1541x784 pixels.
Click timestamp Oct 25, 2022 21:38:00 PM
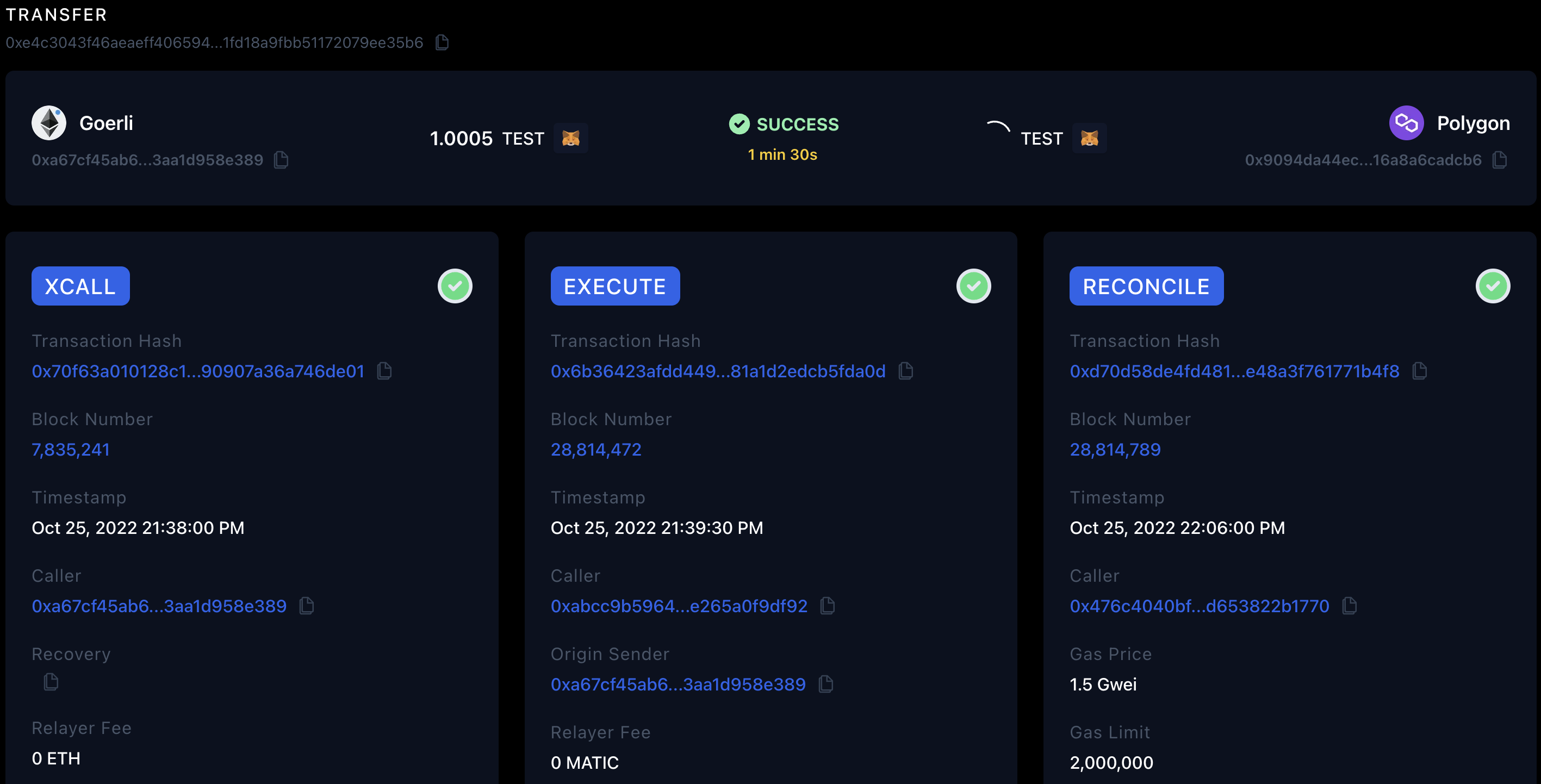(138, 527)
